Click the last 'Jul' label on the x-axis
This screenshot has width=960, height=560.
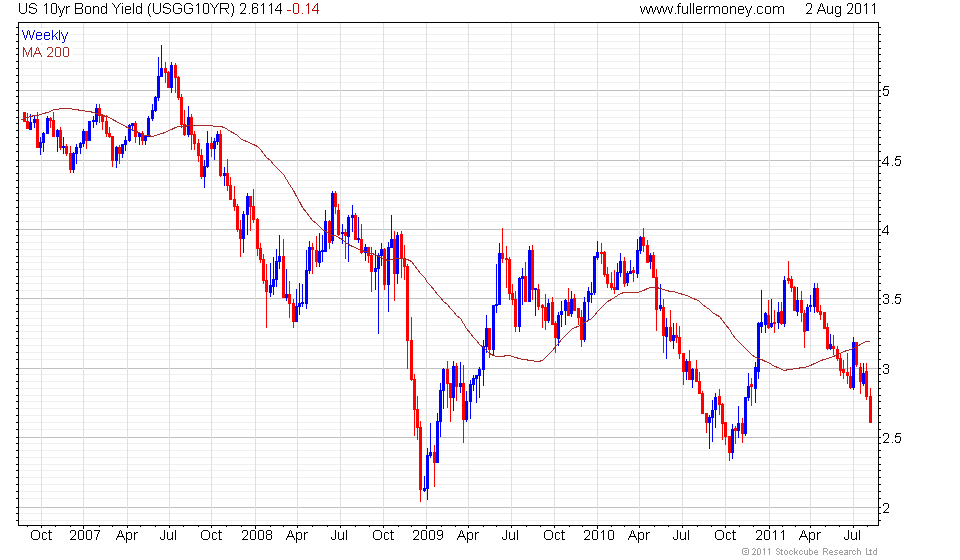852,536
